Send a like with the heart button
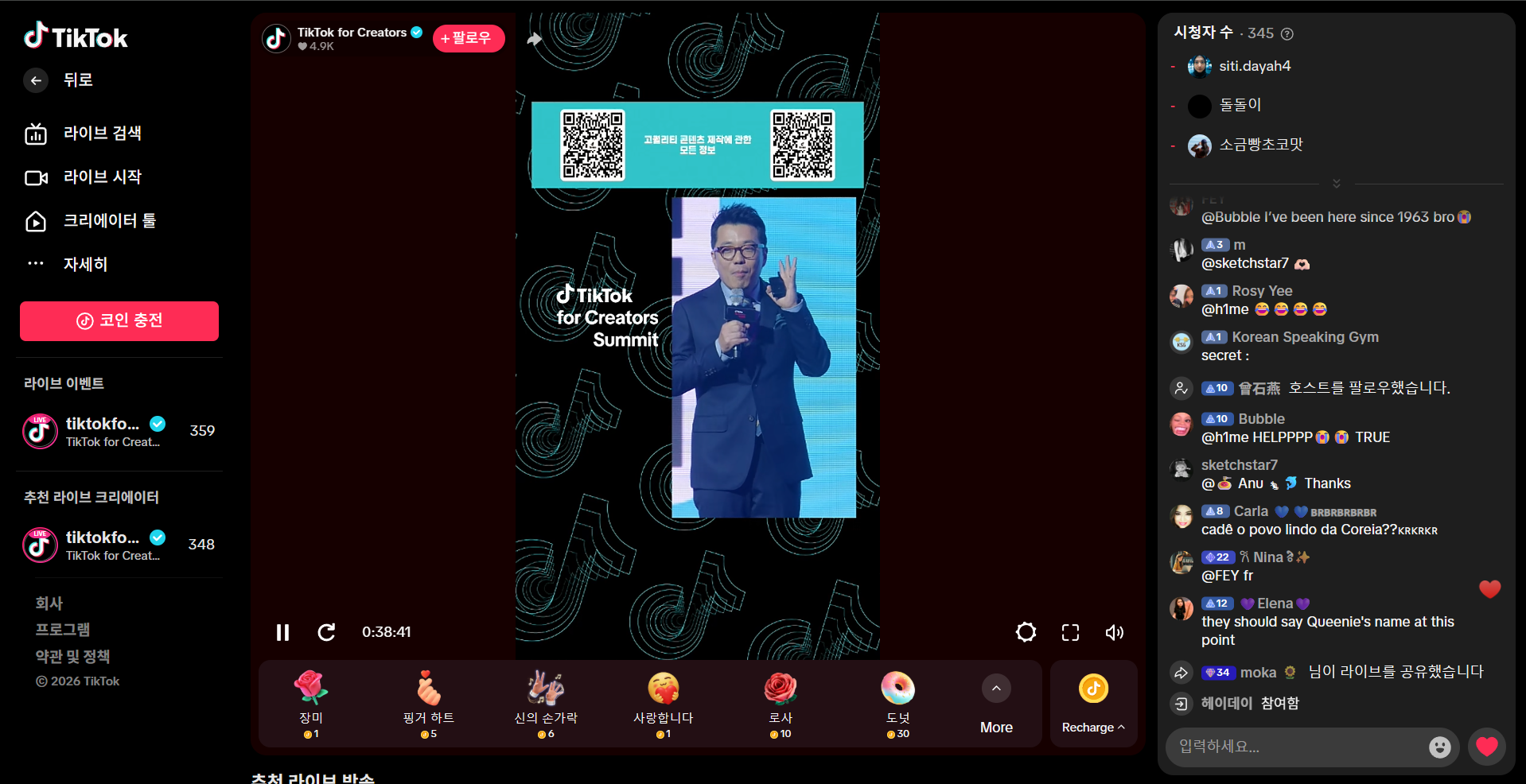The width and height of the screenshot is (1526, 784). point(1486,747)
